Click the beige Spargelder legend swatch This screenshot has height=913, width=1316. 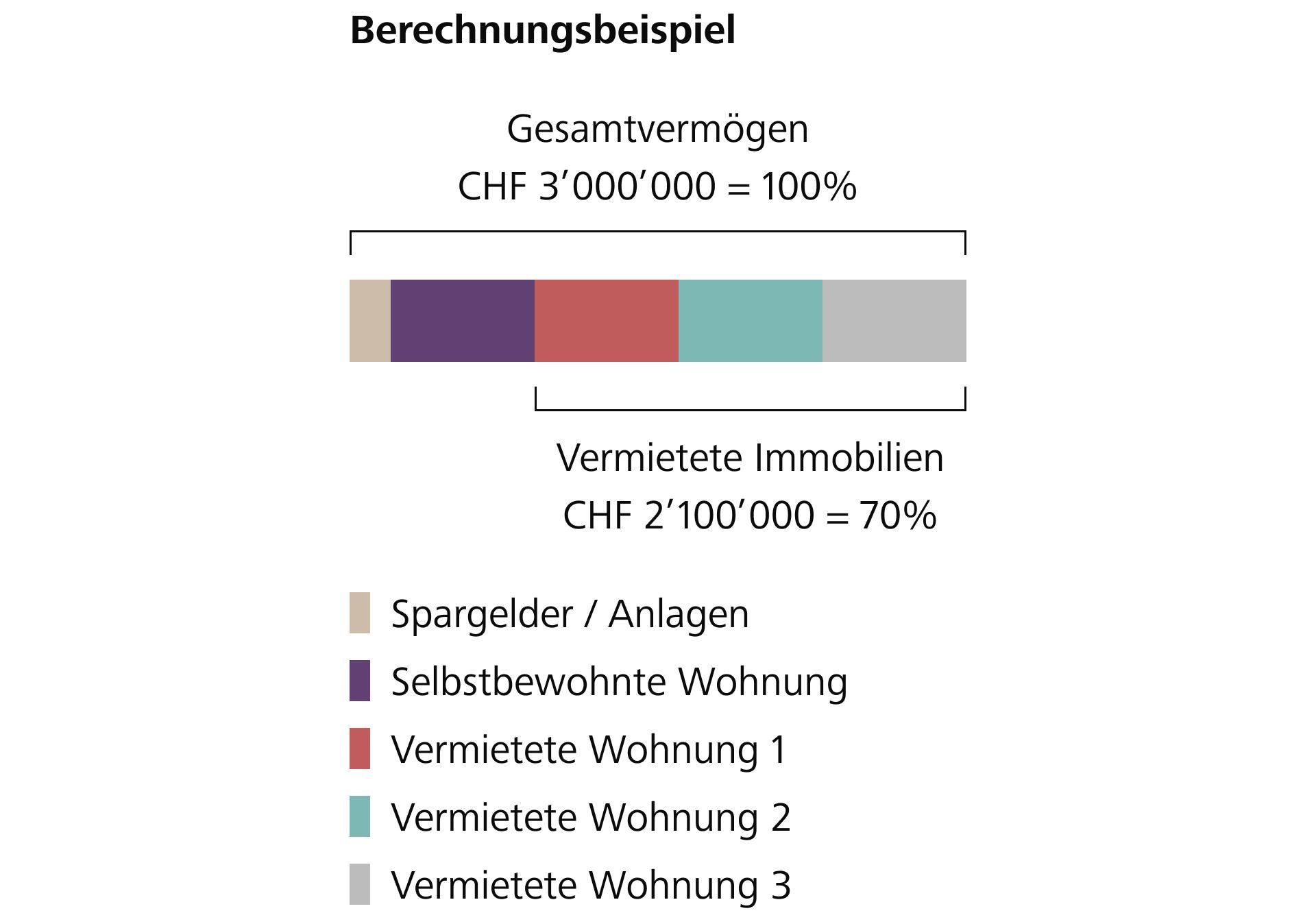(360, 613)
